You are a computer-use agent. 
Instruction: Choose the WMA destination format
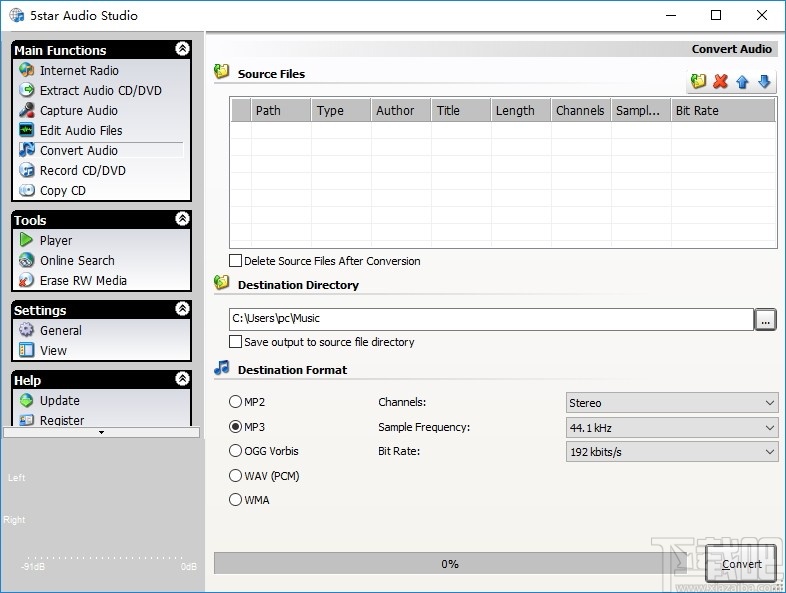tap(236, 500)
